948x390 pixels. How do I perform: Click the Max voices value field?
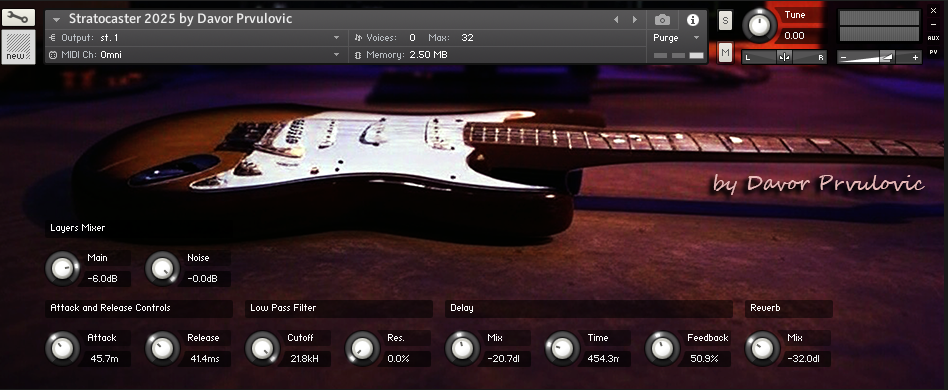467,37
